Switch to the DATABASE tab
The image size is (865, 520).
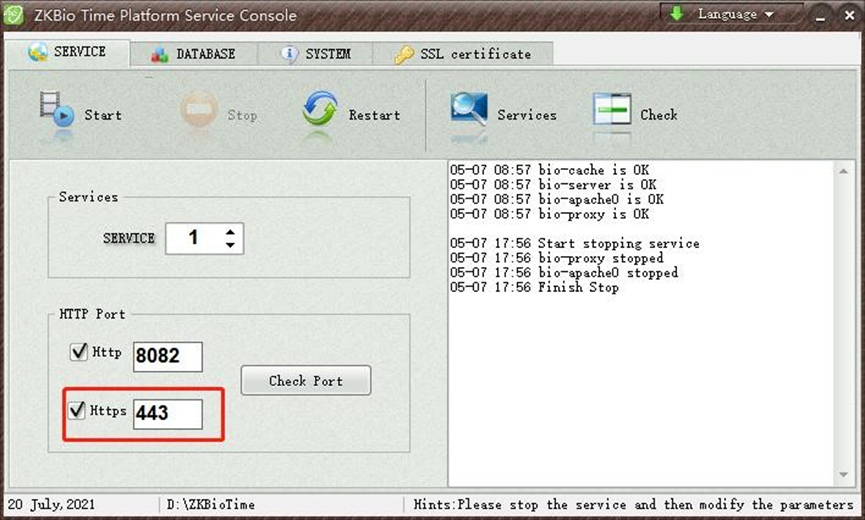click(x=194, y=54)
